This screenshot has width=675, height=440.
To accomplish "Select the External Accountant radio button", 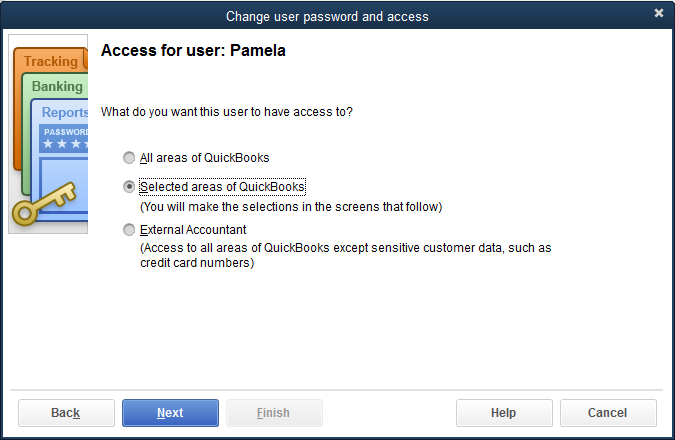I will [129, 230].
